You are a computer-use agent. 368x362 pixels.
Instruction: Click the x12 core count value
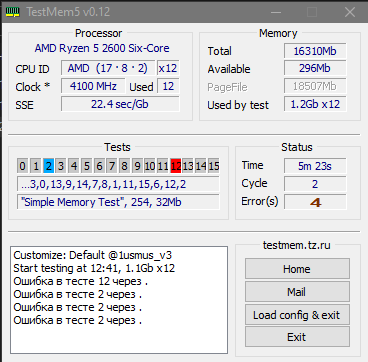tap(168, 68)
